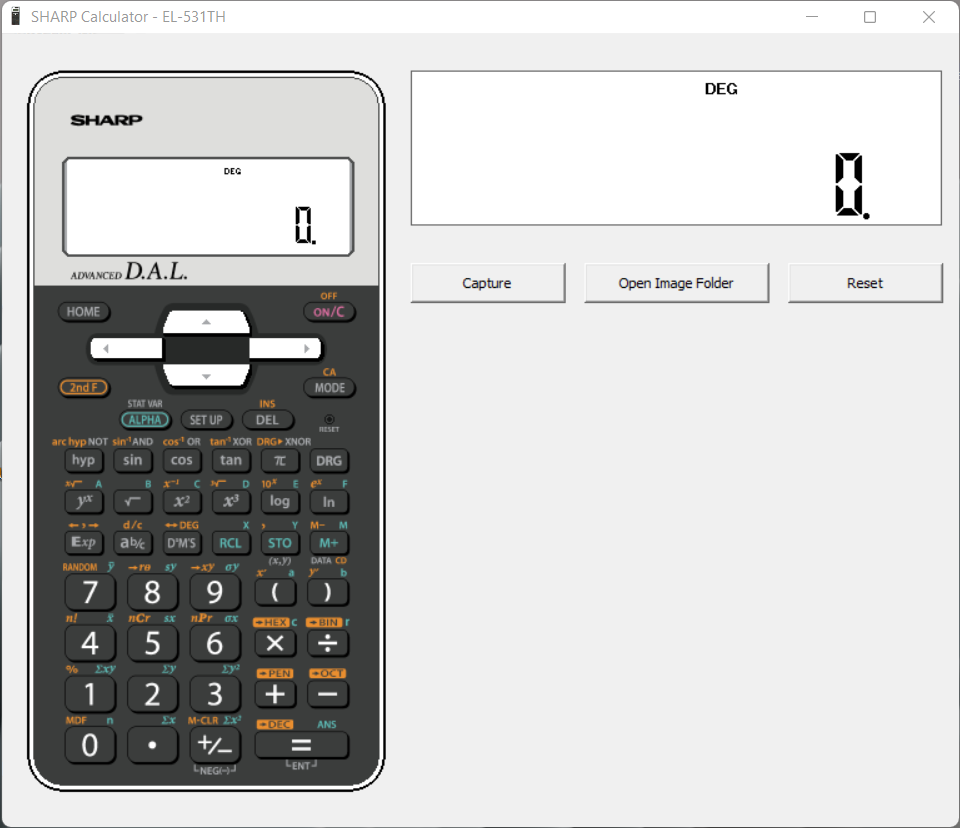Click the decimal point key
This screenshot has width=960, height=828.
click(x=152, y=745)
